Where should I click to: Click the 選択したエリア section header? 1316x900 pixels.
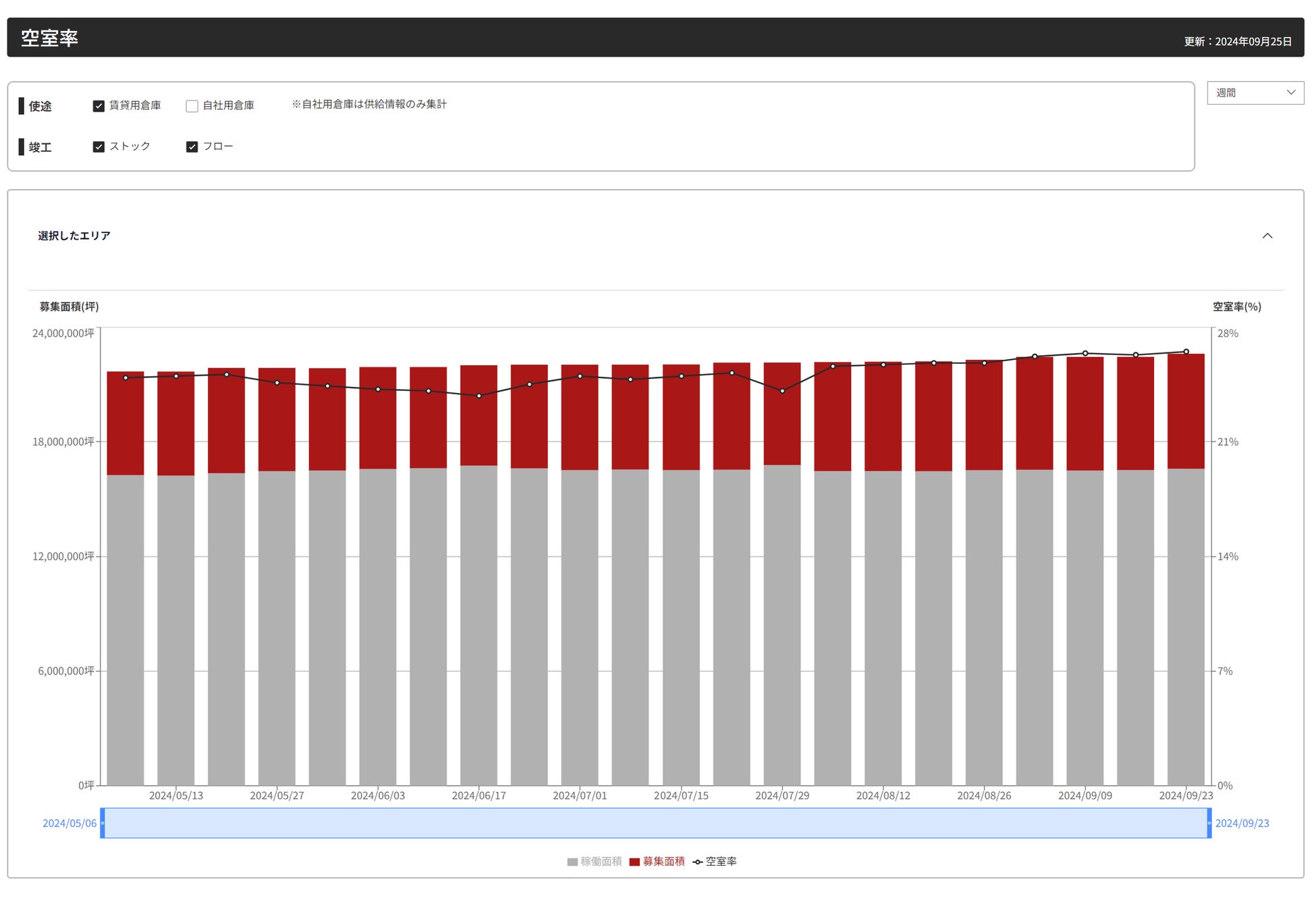74,236
